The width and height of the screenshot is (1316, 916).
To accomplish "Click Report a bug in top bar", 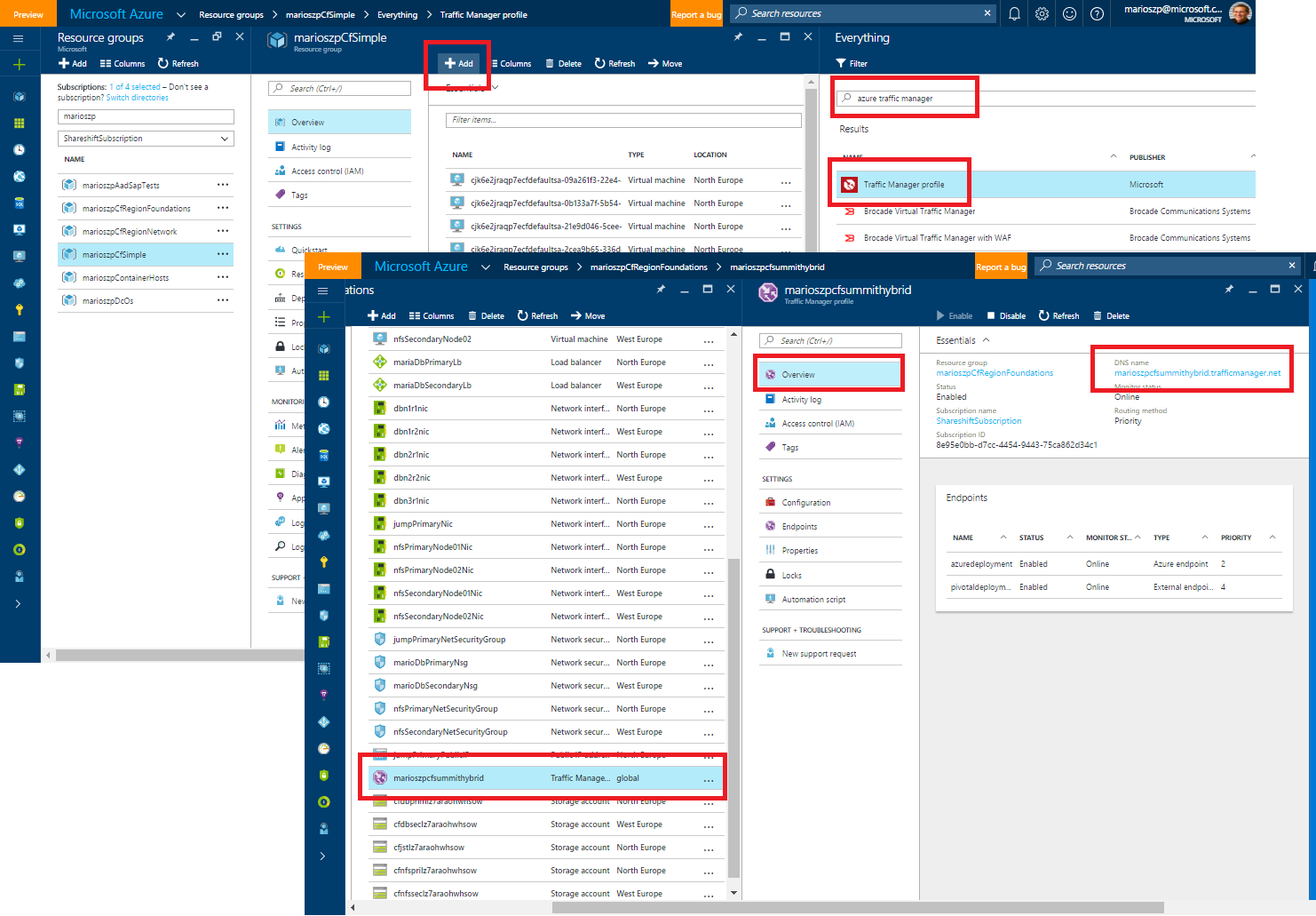I will tap(696, 14).
